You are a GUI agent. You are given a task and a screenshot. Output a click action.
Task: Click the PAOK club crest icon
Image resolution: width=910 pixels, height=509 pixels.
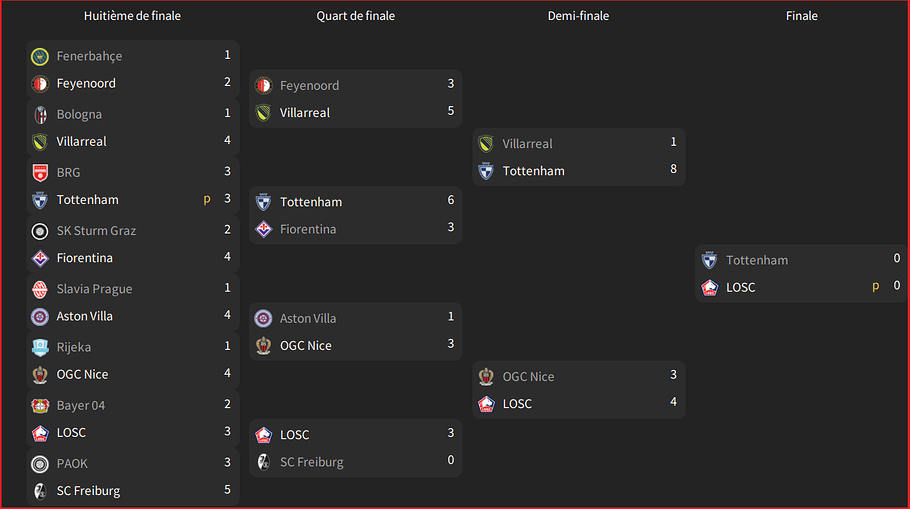click(x=40, y=464)
